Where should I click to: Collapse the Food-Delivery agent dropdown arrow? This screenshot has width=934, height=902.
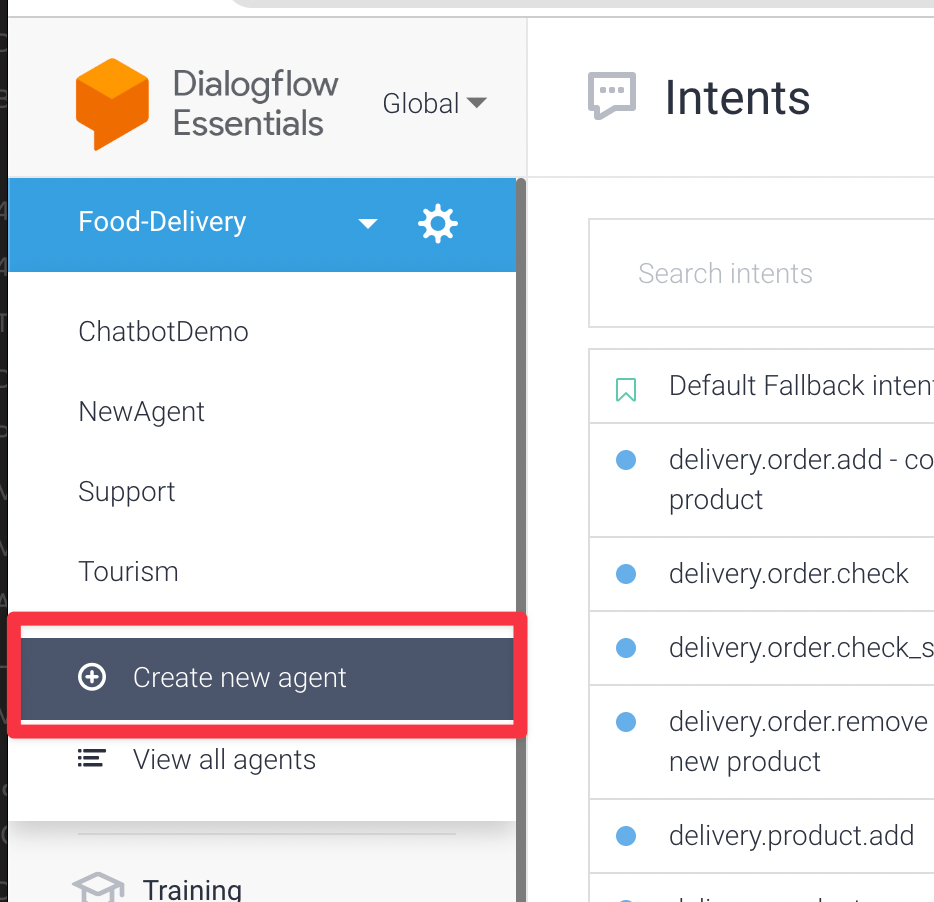coord(368,223)
